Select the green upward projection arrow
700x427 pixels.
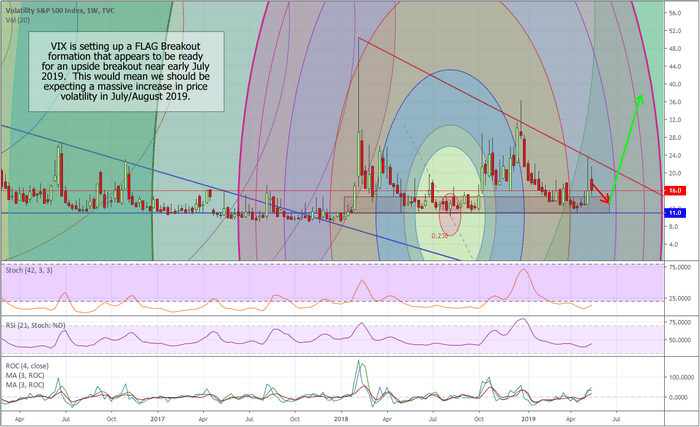pos(625,148)
